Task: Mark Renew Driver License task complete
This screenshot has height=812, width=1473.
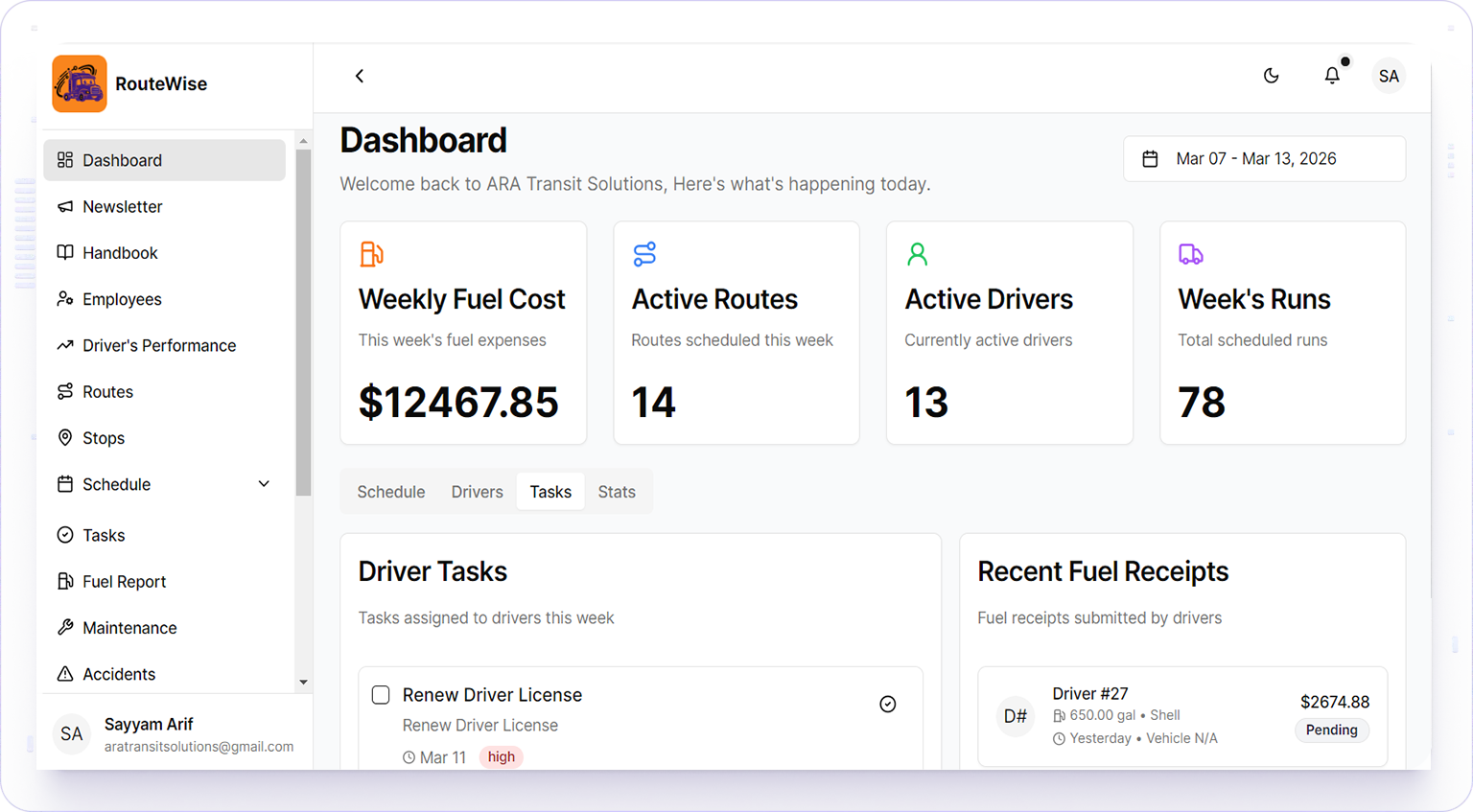Action: (888, 705)
